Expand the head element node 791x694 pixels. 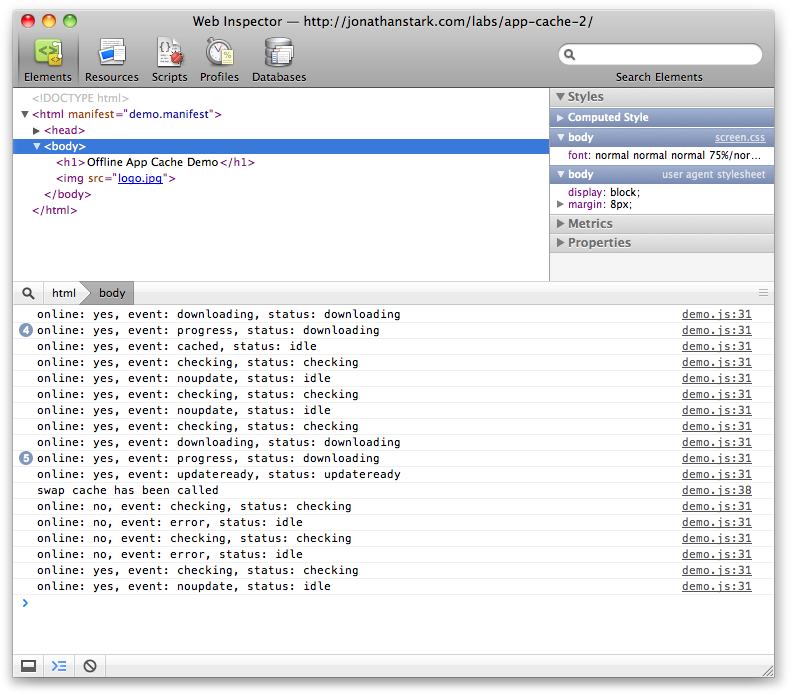point(37,131)
